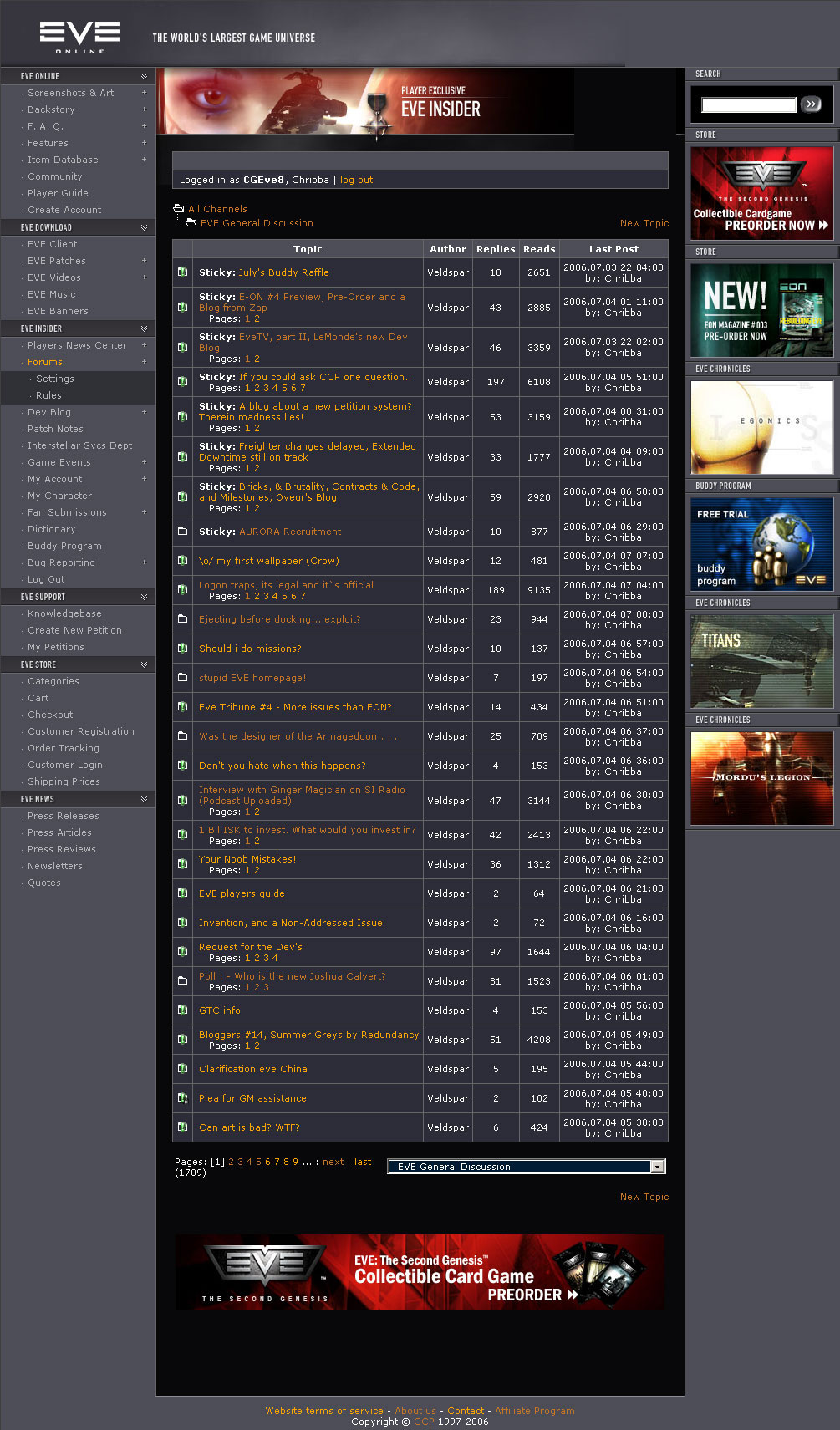Click the icon beside Your Noob Mistakes
Screen dimensions: 840x1430
coord(182,864)
